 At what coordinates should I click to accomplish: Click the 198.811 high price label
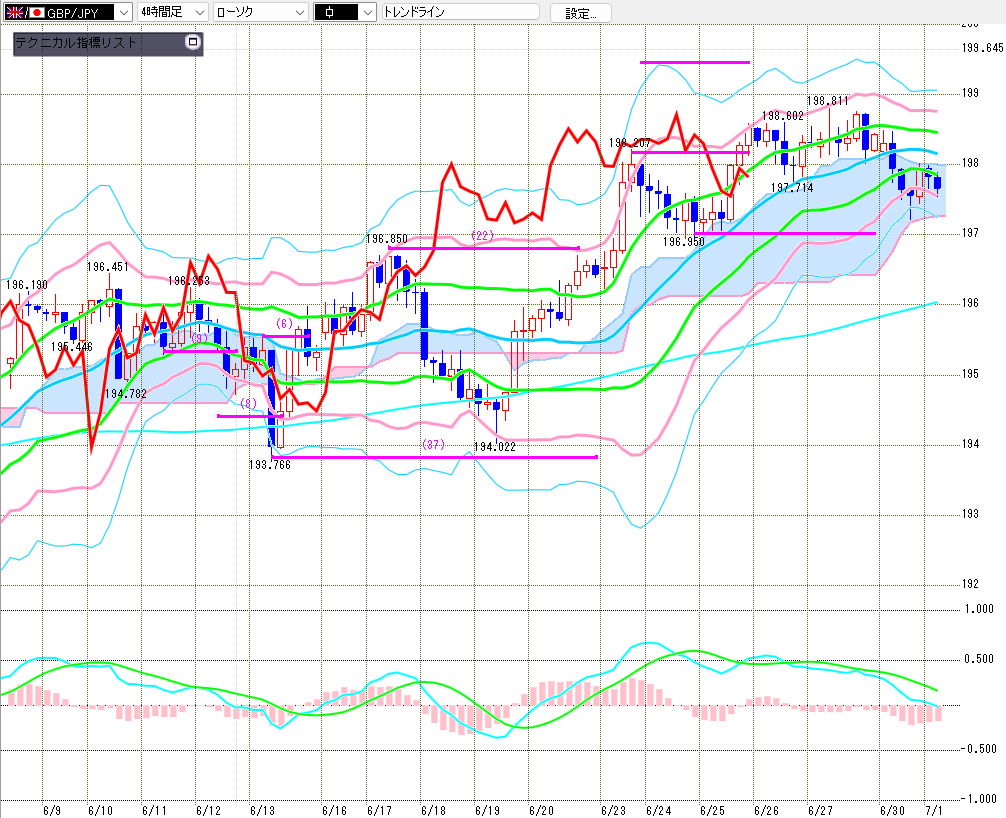coord(828,101)
